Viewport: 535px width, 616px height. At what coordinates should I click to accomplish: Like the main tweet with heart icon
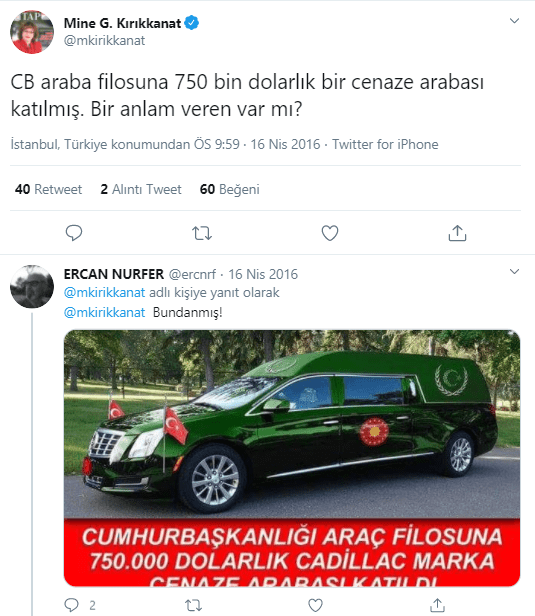click(330, 233)
